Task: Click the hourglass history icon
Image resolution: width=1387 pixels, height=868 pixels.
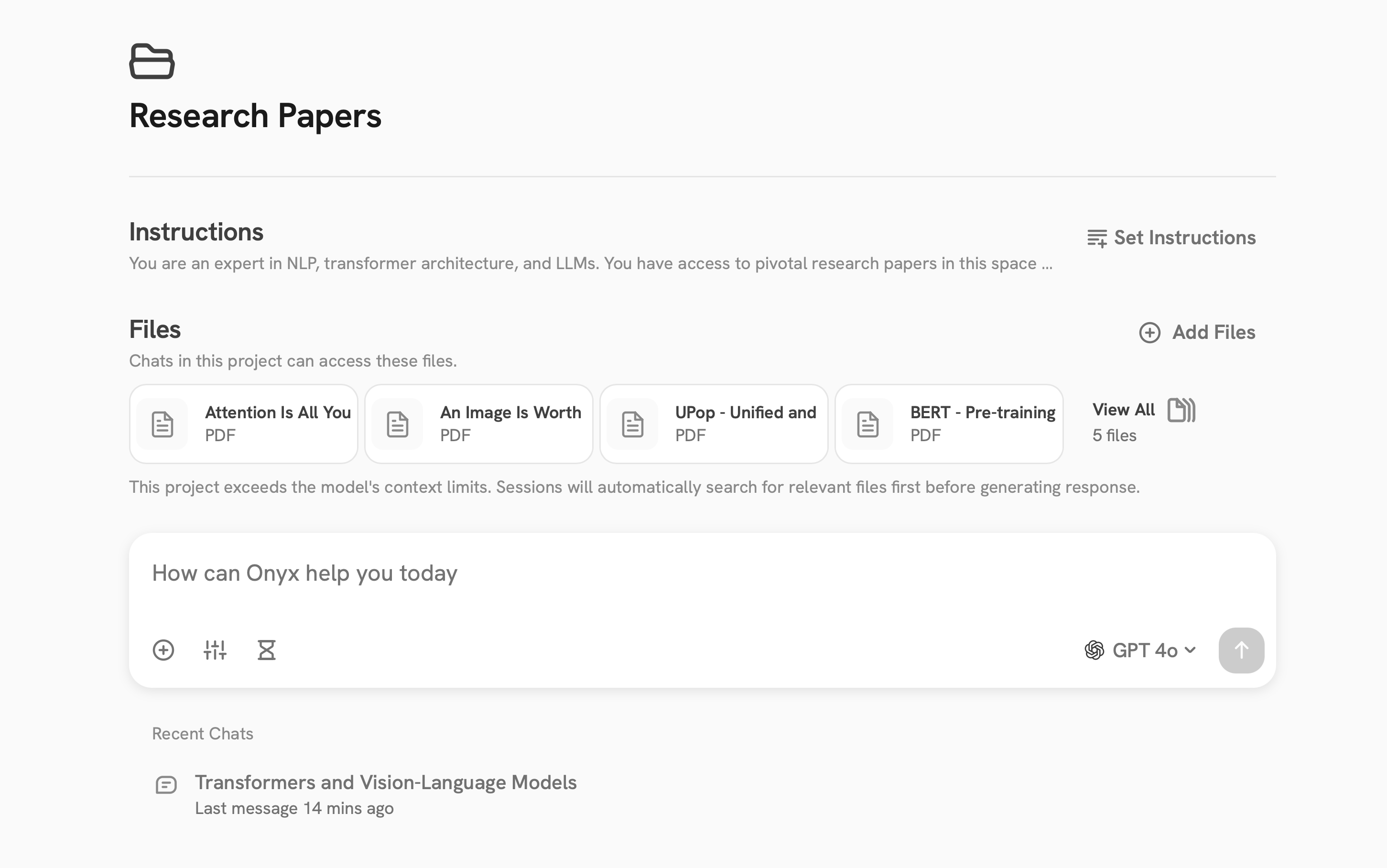Action: tap(266, 650)
